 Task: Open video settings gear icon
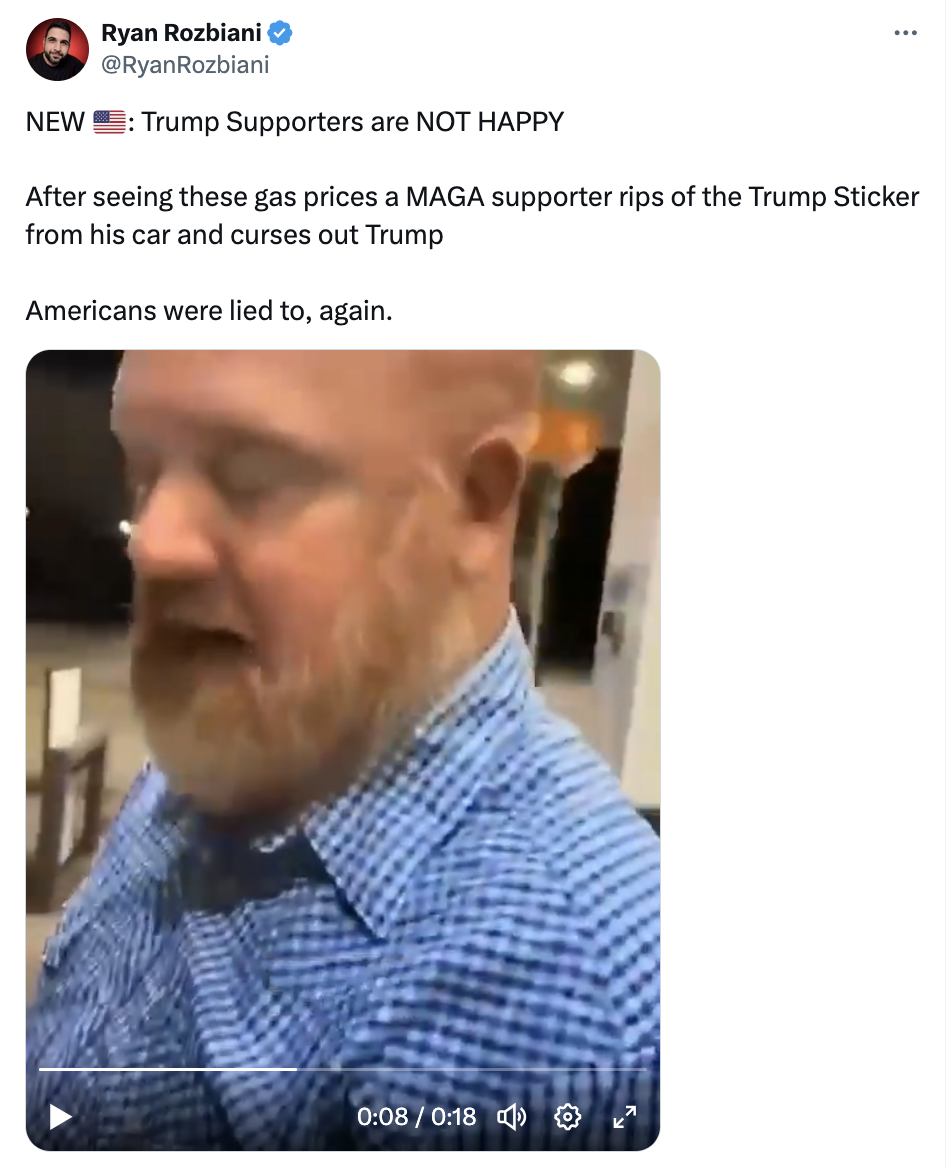pos(568,1117)
